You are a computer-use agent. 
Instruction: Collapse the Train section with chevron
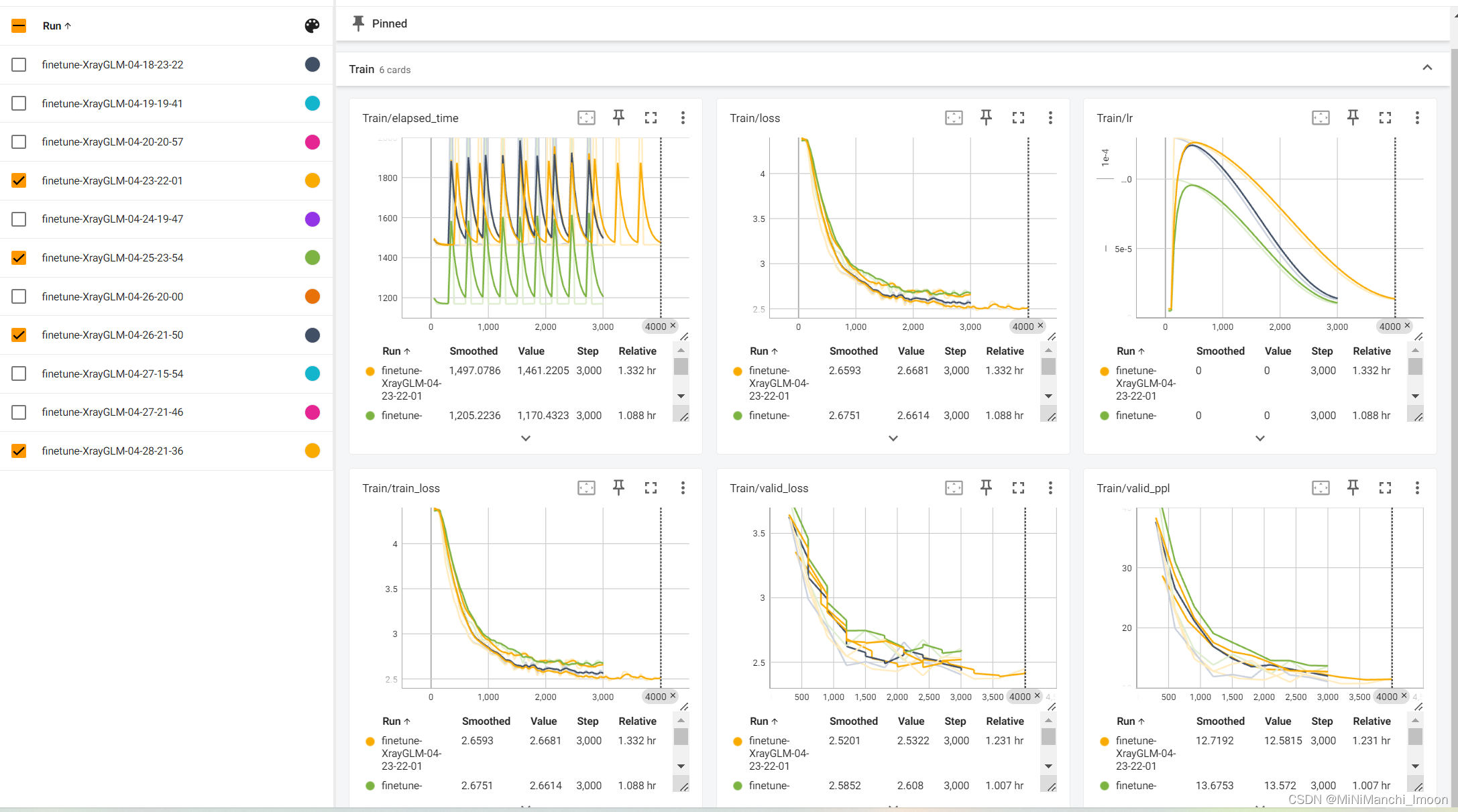pos(1427,68)
